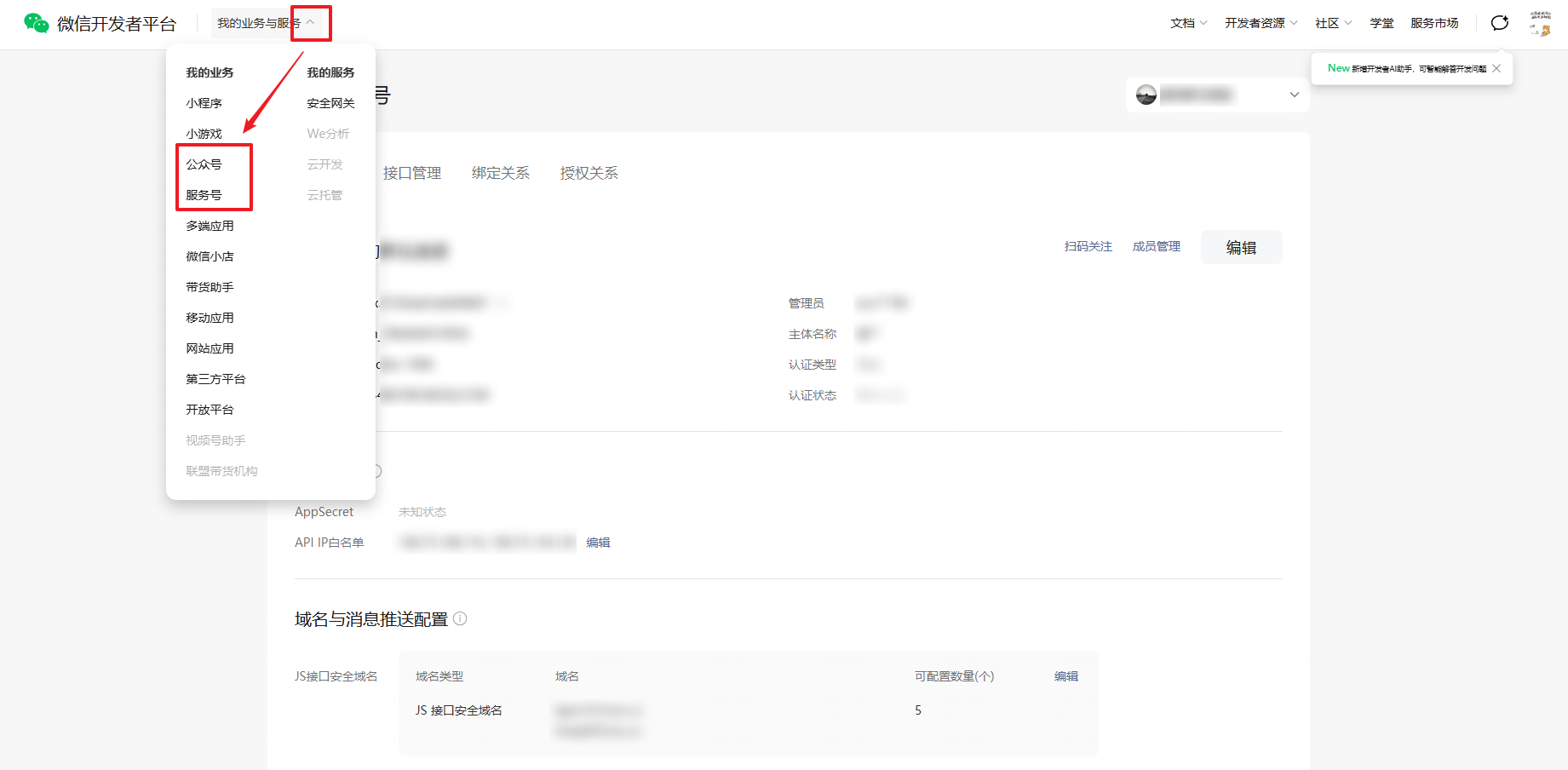Open the 成员管理 link
The image size is (1568, 770).
pos(1156,246)
